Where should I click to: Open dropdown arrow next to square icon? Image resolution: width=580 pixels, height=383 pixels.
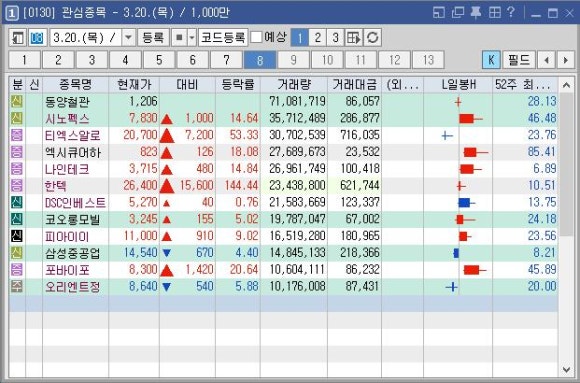click(192, 38)
